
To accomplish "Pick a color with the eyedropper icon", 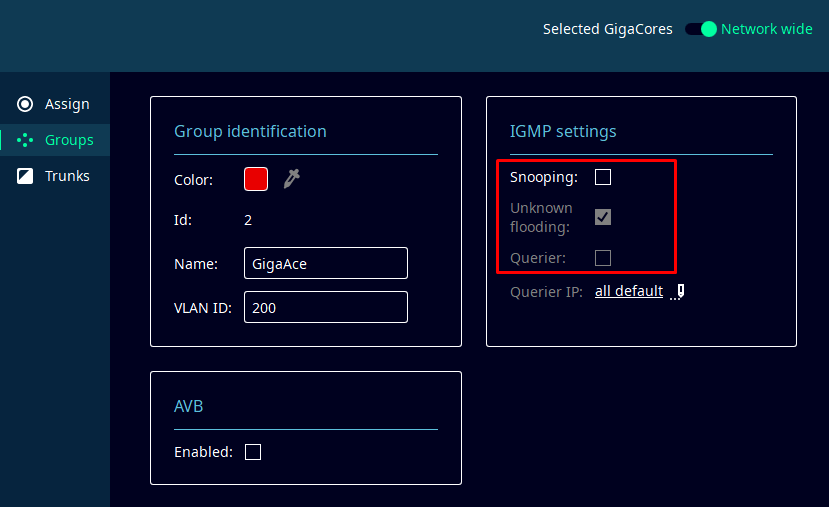I will pos(291,179).
